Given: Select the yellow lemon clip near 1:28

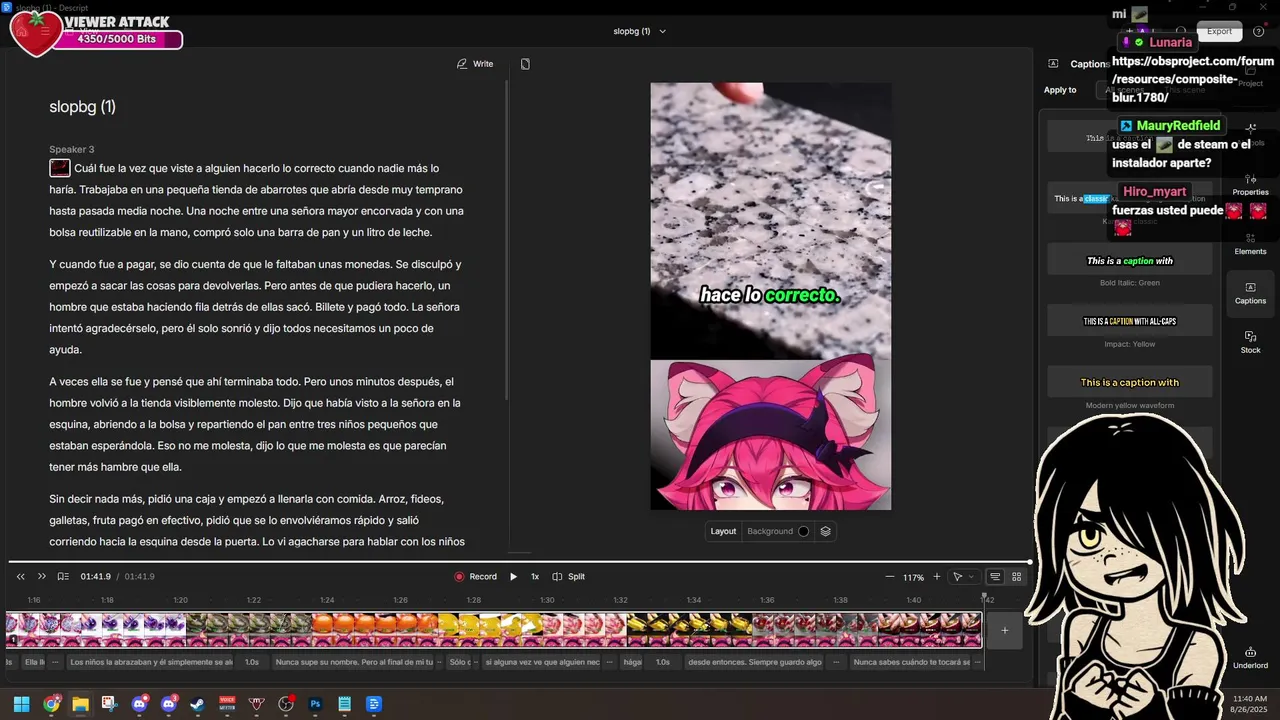Looking at the screenshot, I should pos(490,630).
